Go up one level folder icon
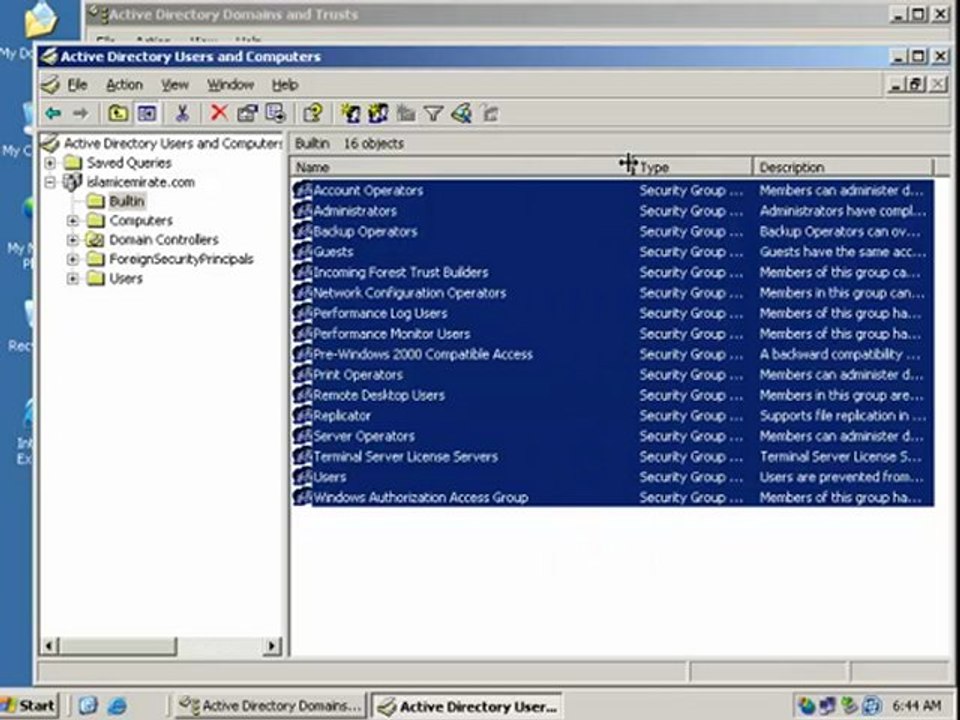 pyautogui.click(x=118, y=113)
